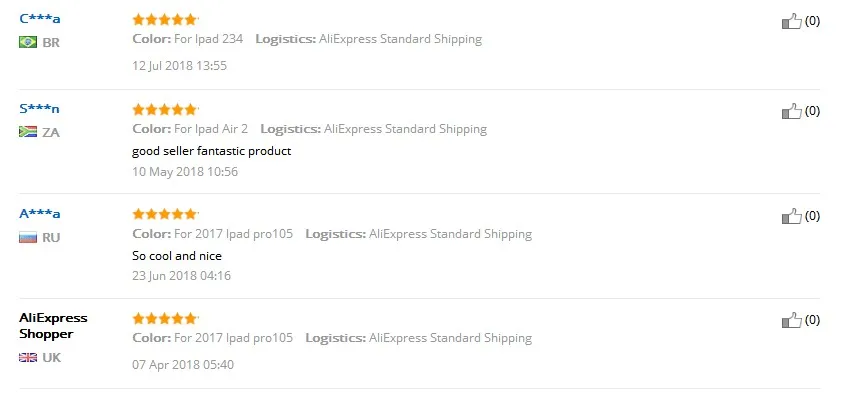
Task: Open reviewer A***a's profile
Action: click(x=39, y=214)
